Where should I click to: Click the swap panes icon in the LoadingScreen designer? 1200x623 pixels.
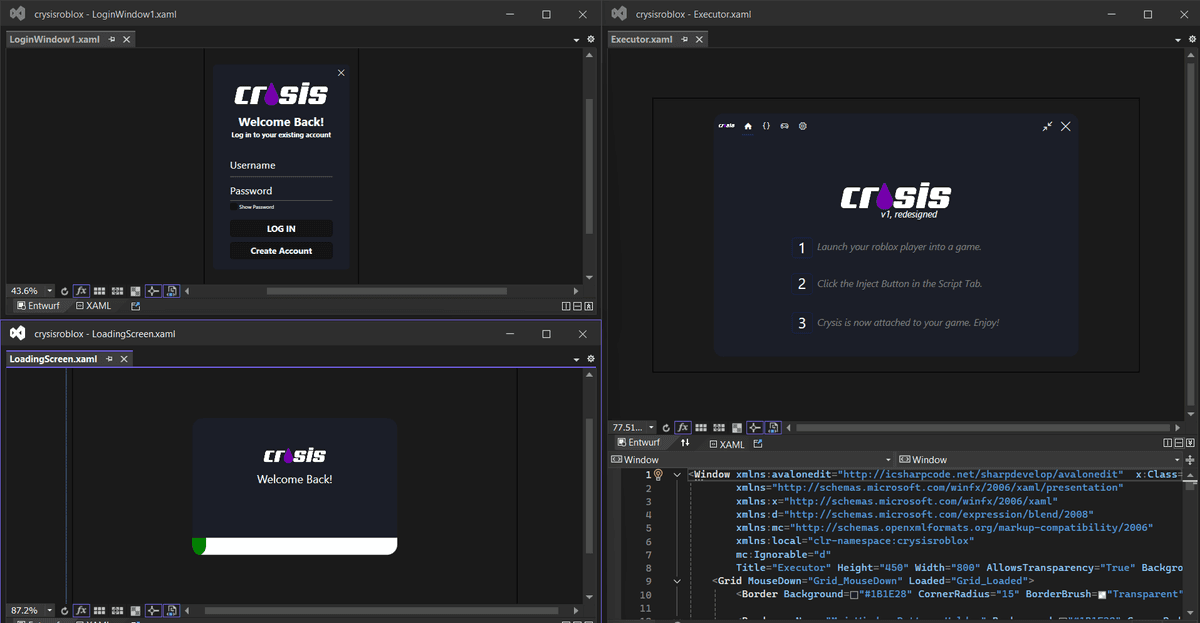[170, 610]
